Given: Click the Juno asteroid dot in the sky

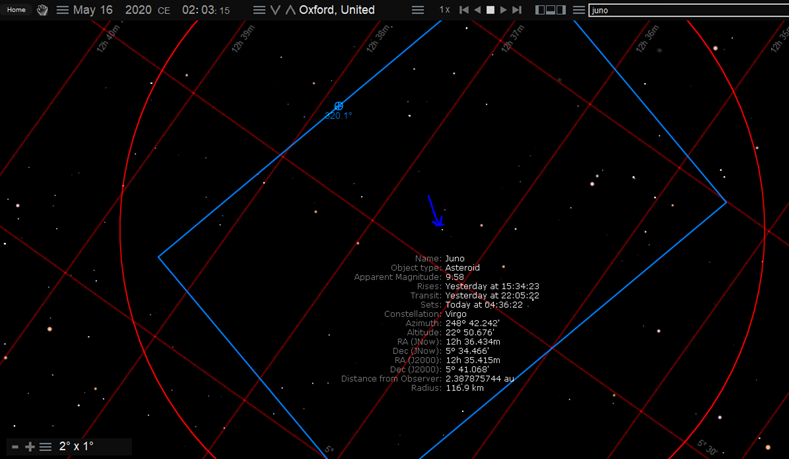Looking at the screenshot, I should point(442,230).
